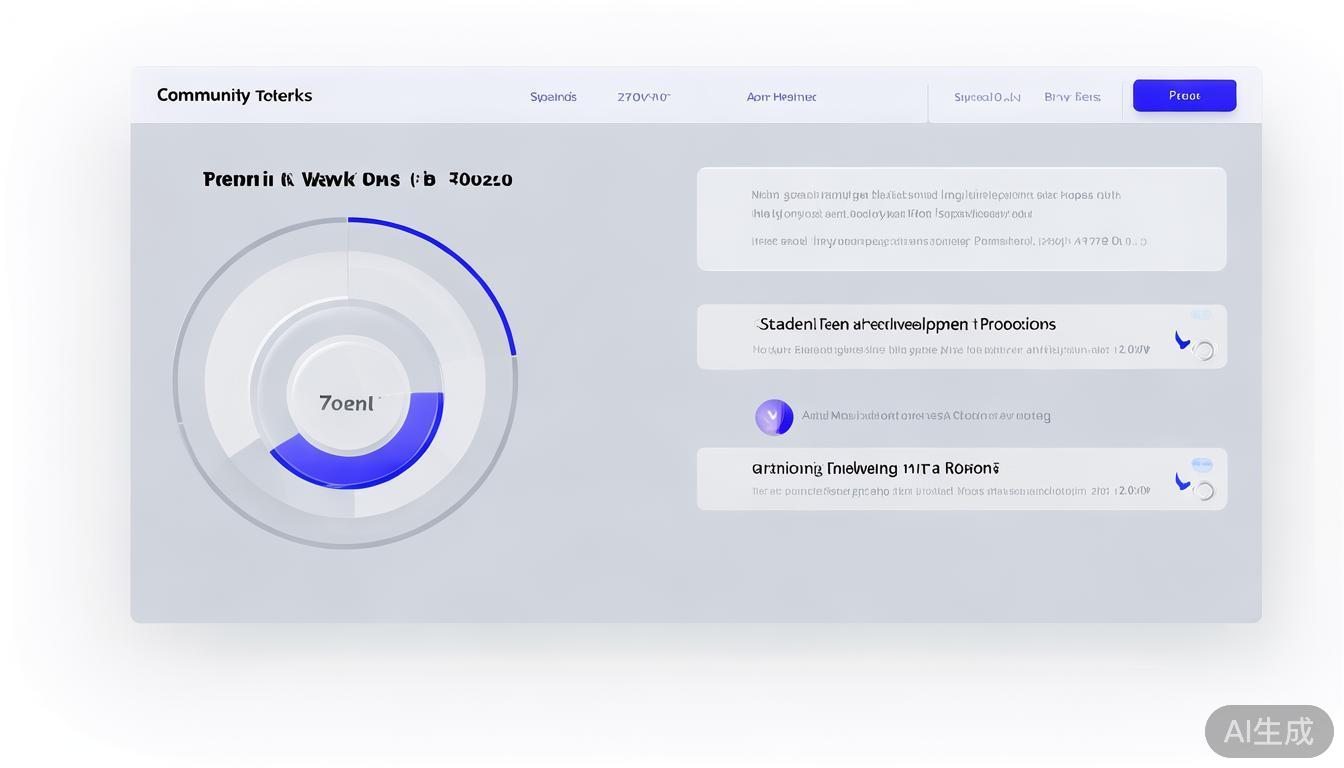Click light blue pill badge in Grtnioing card

pyautogui.click(x=1202, y=465)
